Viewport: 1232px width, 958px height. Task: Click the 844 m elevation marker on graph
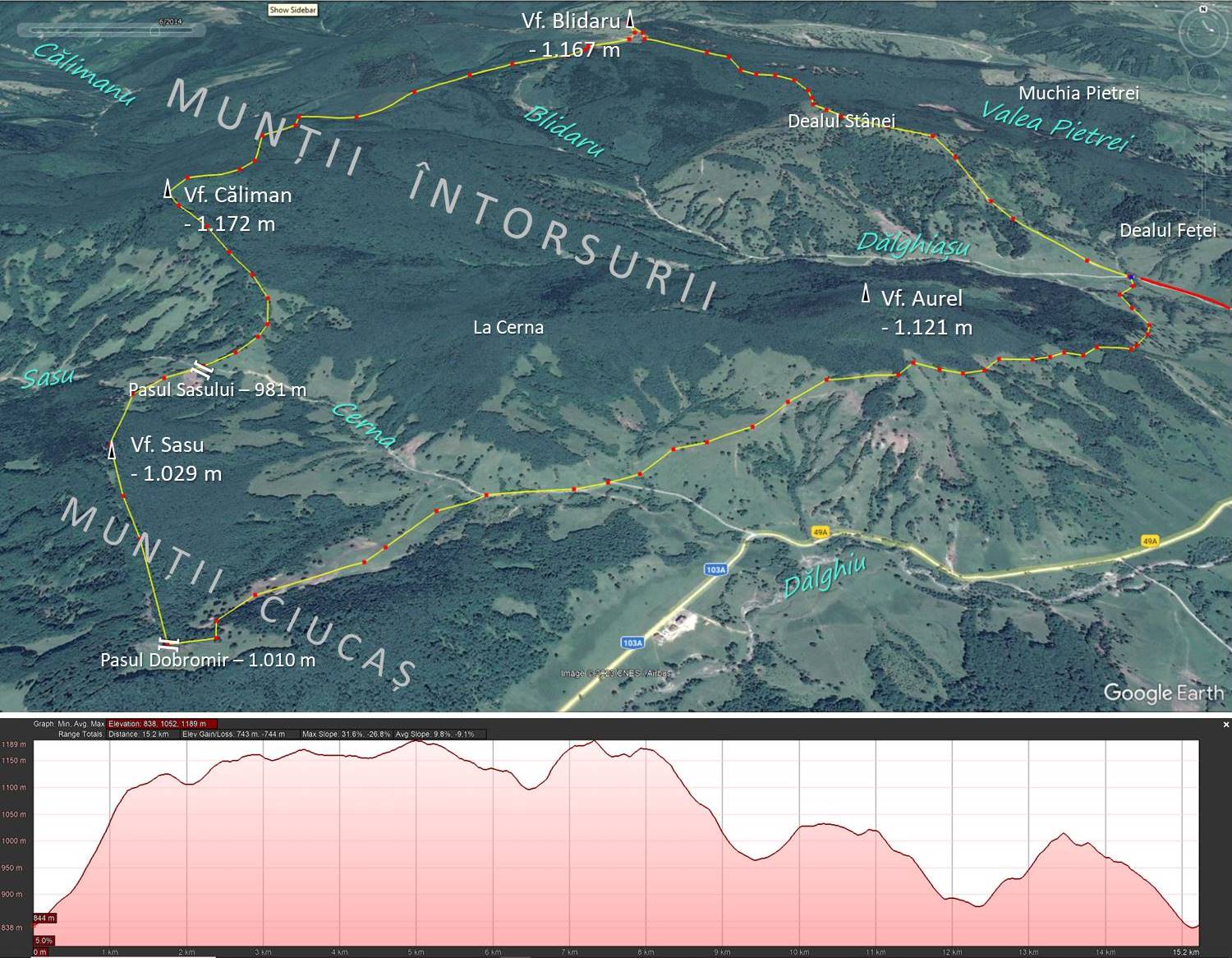pos(44,918)
